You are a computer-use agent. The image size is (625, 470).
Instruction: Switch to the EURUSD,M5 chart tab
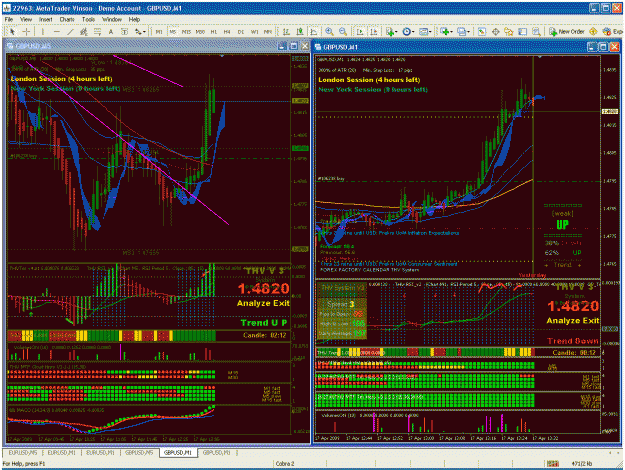pos(23,453)
